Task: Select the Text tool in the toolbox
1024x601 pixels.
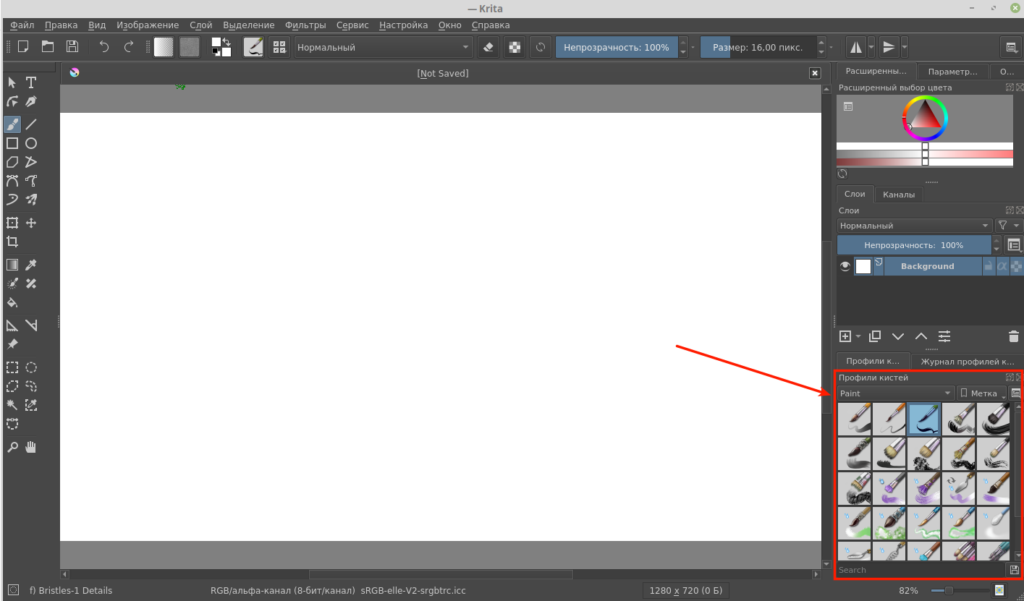Action: coord(31,82)
